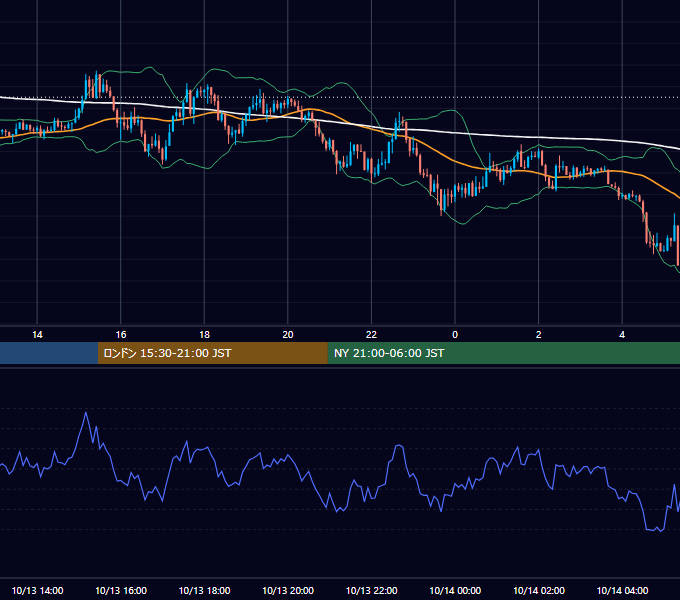This screenshot has height=600, width=680.
Task: Click the 20 hour axis label
Action: (288, 335)
